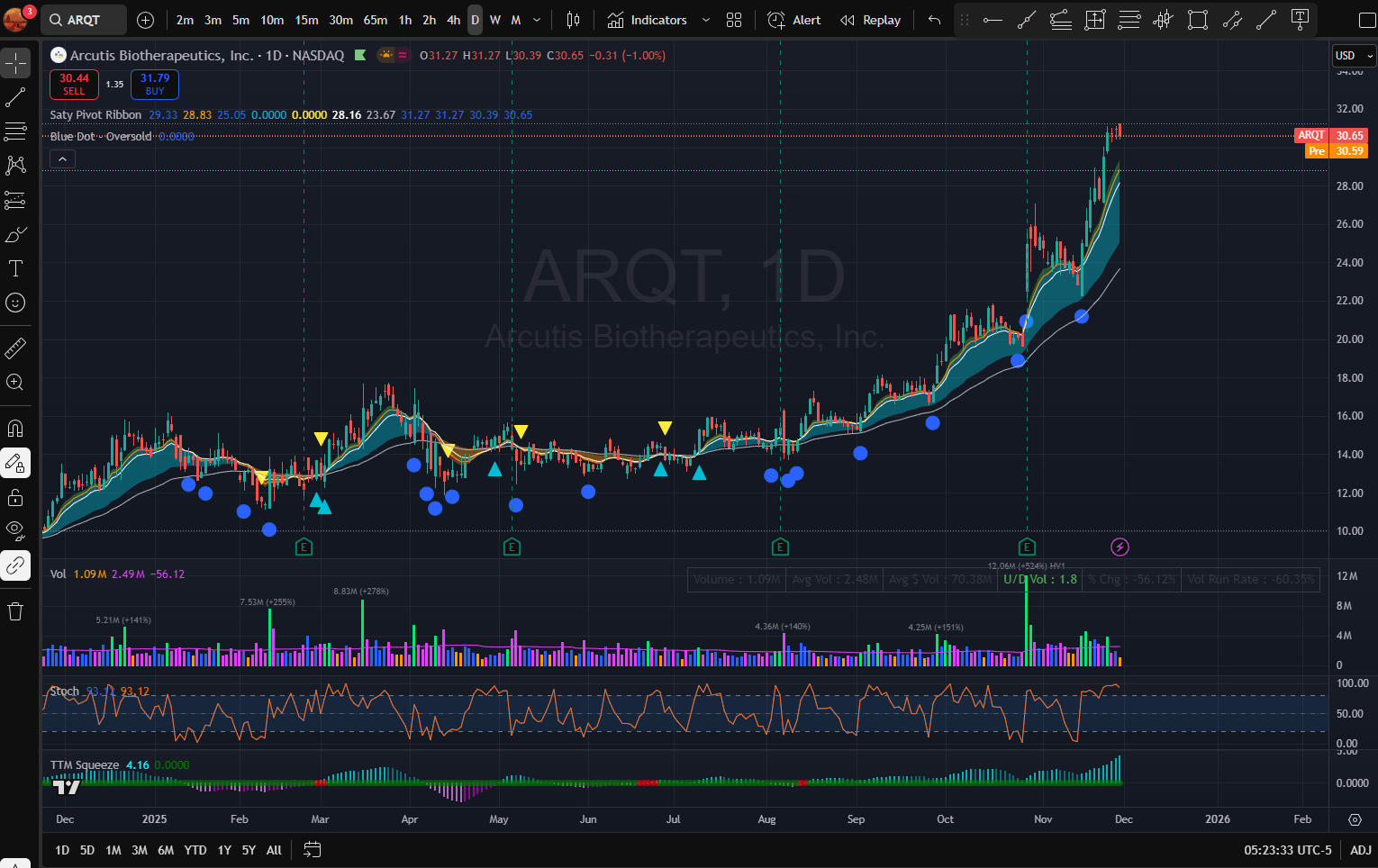Click the 31.79 BUY button
This screenshot has width=1378, height=868.
click(x=155, y=85)
